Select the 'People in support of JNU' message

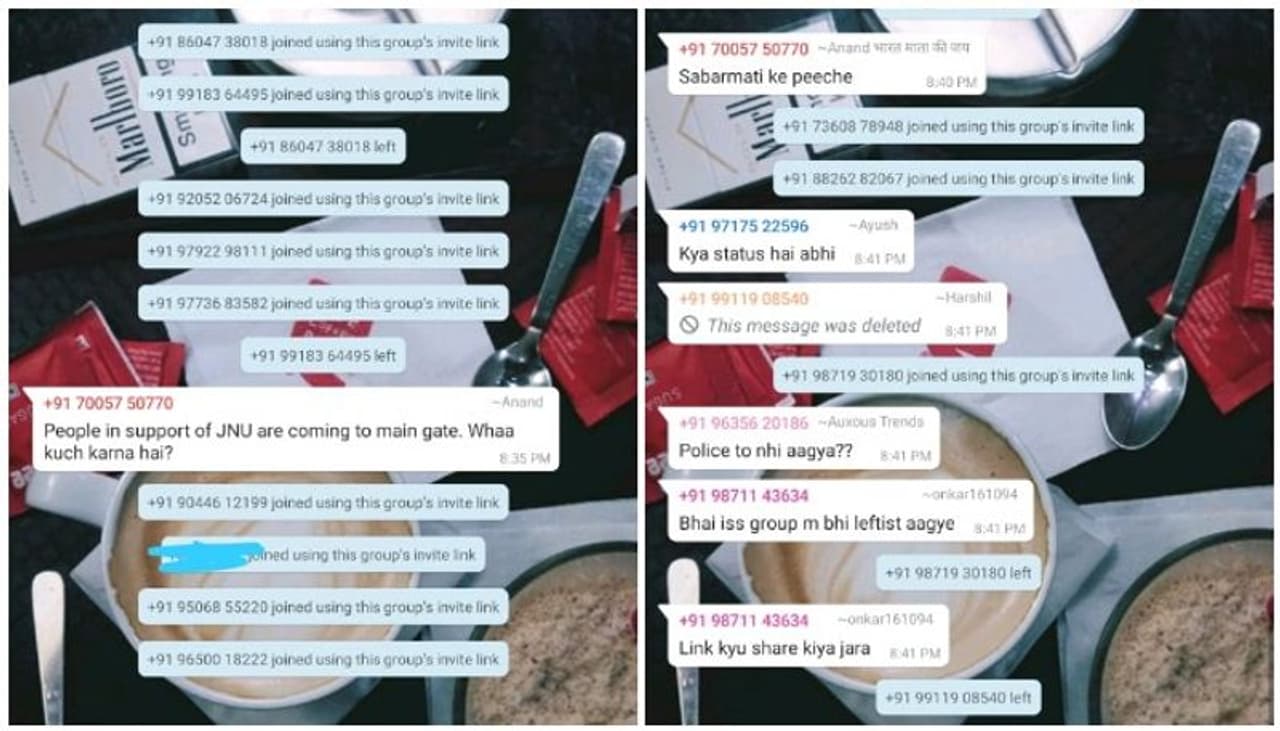(x=291, y=429)
